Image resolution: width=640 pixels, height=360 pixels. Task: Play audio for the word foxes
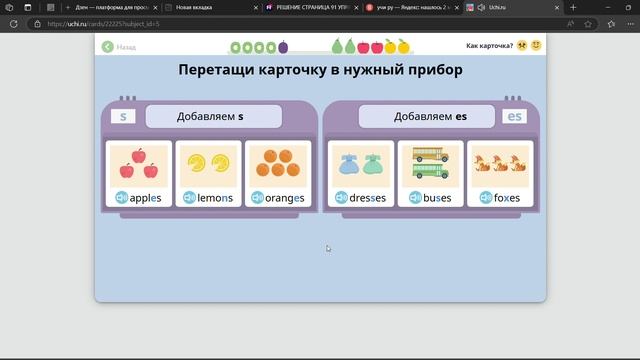coord(486,198)
